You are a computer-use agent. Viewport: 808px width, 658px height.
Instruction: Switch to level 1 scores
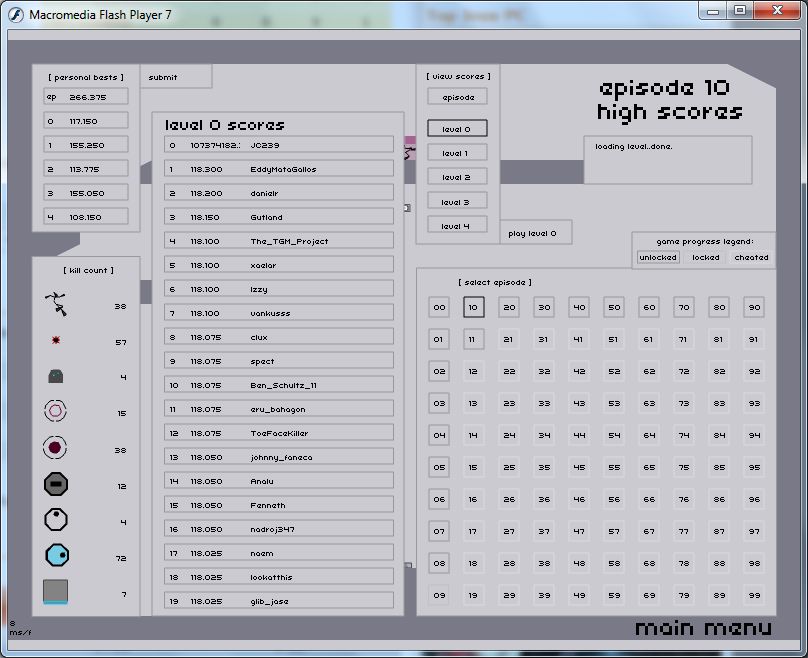click(x=458, y=153)
